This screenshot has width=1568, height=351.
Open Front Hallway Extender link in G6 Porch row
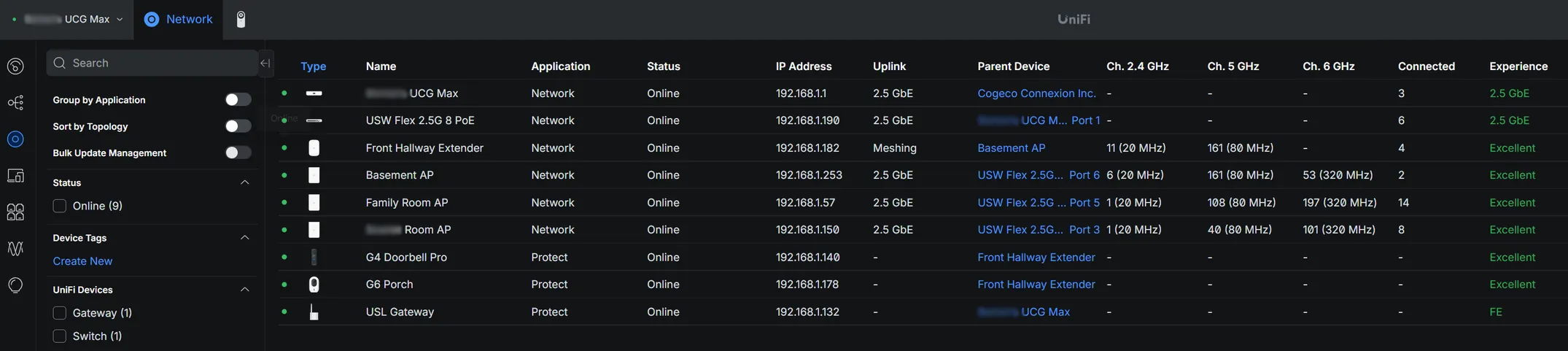(x=1036, y=285)
